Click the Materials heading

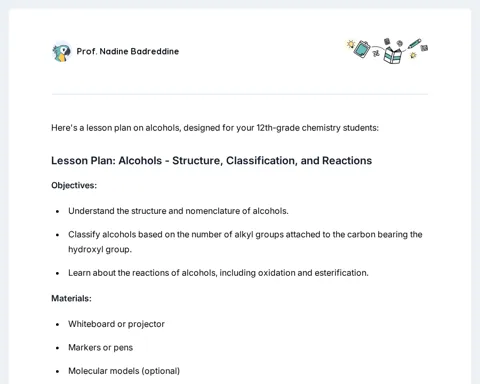pyautogui.click(x=71, y=298)
